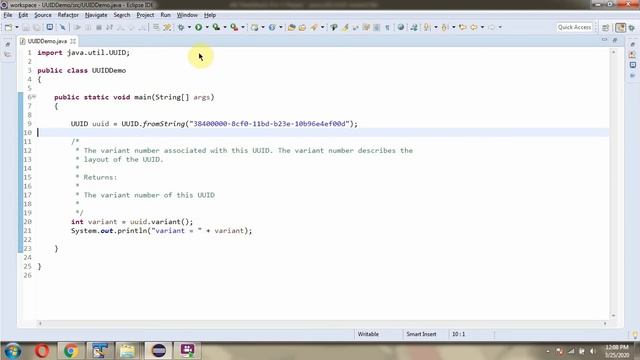Maximize the editor area
Viewport: 640px width, 360px height.
coord(615,40)
